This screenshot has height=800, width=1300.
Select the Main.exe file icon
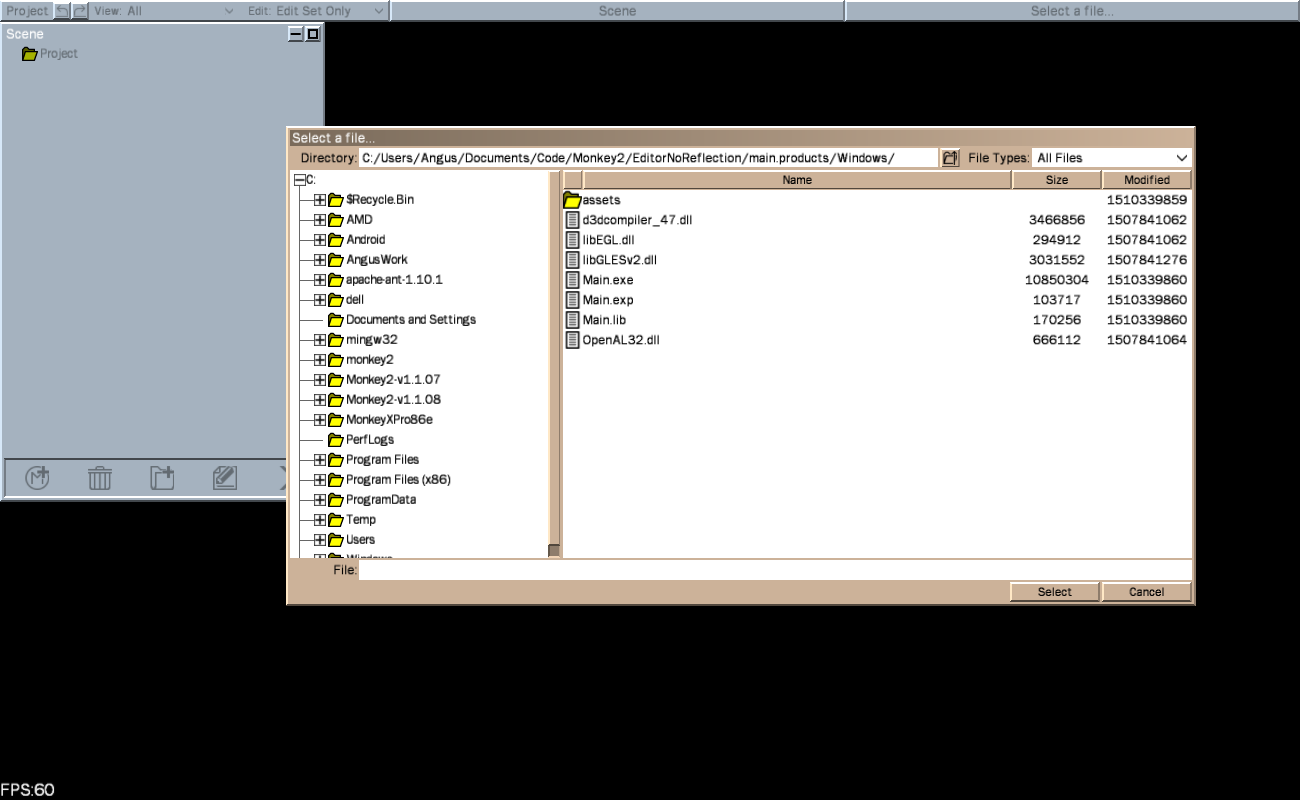pyautogui.click(x=573, y=280)
